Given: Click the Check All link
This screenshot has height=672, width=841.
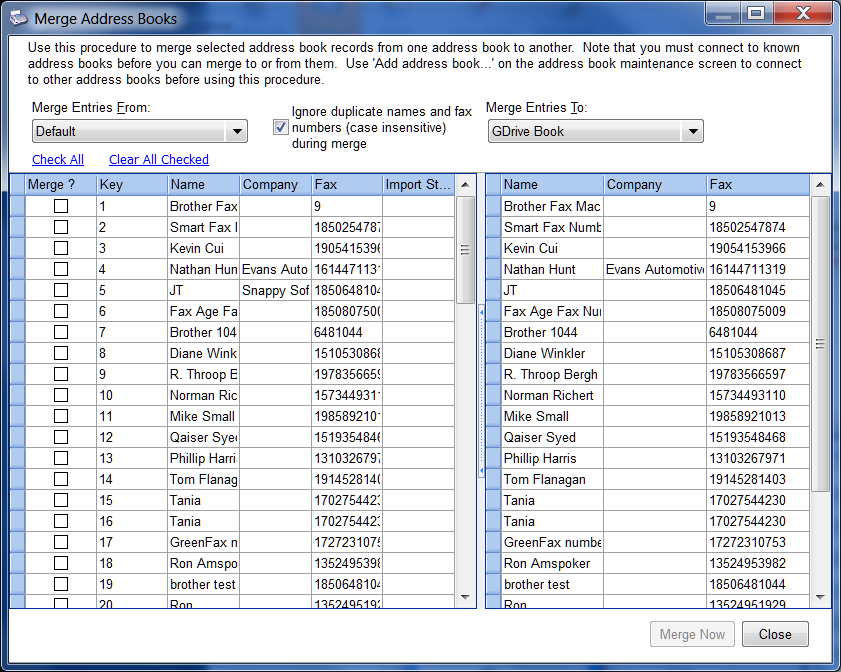Looking at the screenshot, I should [58, 160].
